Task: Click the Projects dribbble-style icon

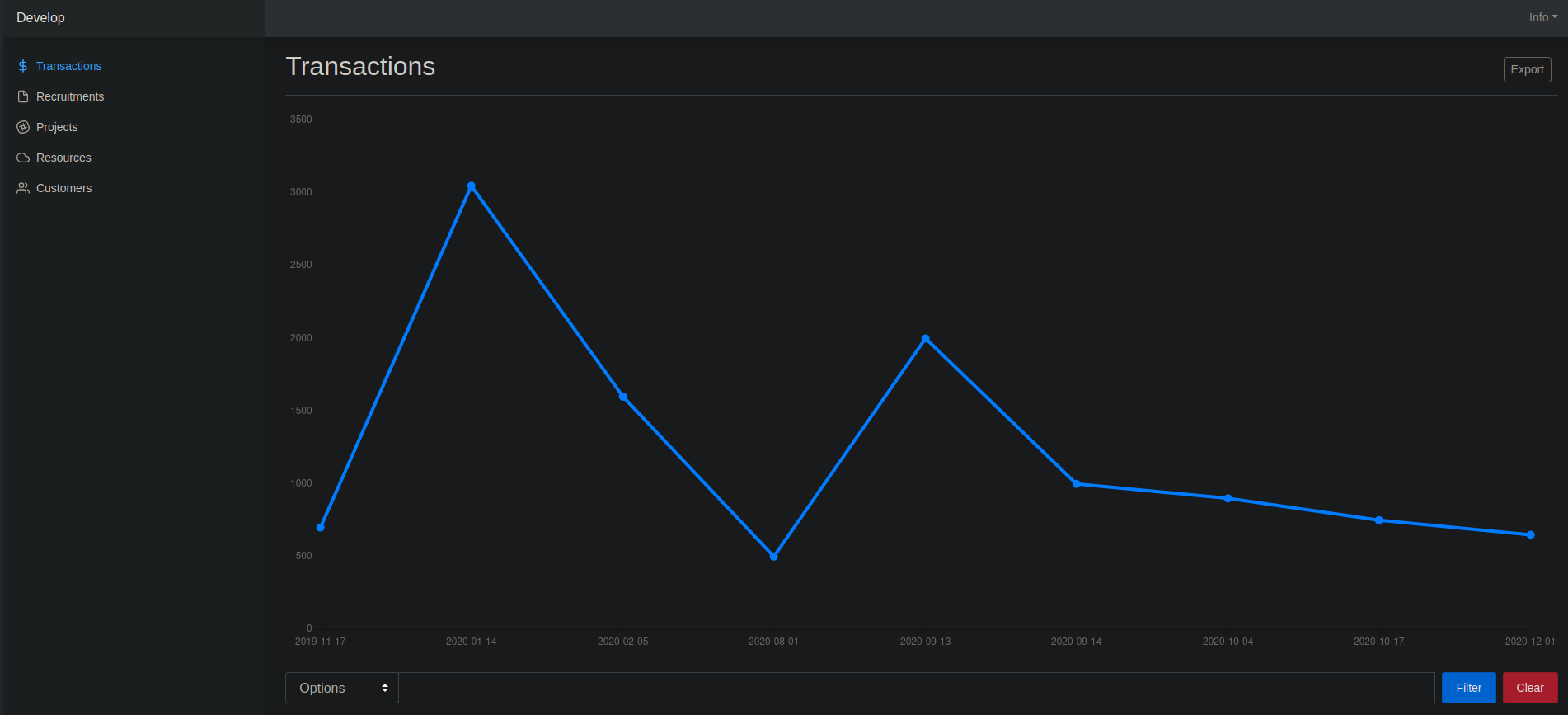Action: click(23, 127)
